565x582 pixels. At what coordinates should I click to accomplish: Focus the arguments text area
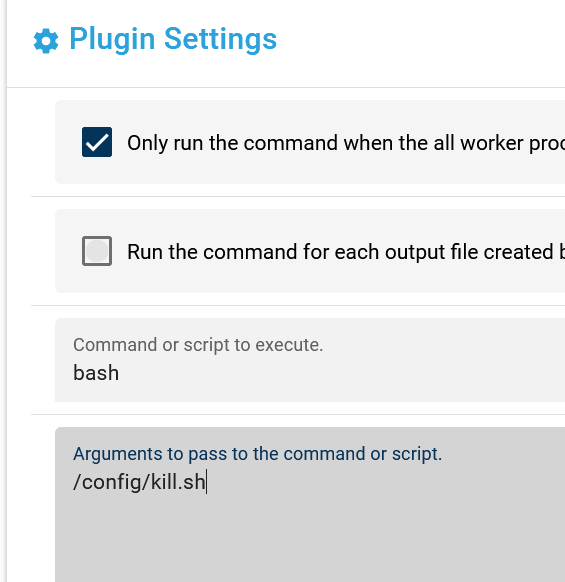[310, 505]
